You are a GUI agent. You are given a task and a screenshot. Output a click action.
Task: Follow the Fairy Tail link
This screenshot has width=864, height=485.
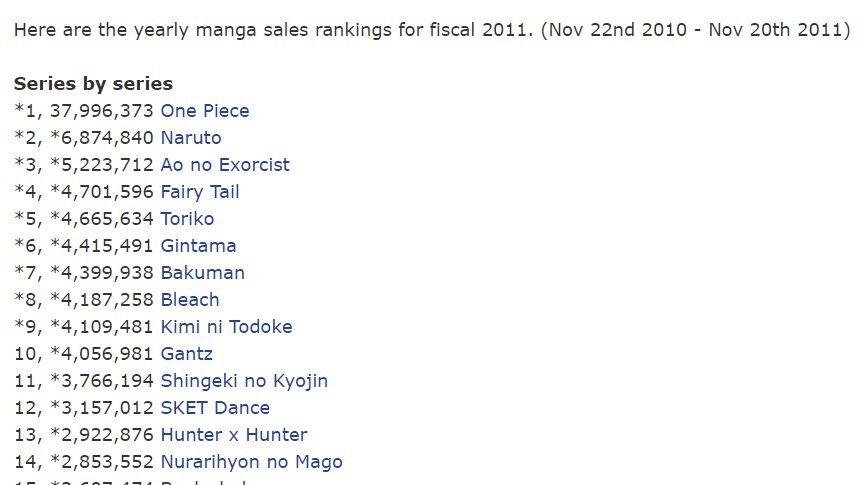coord(199,192)
